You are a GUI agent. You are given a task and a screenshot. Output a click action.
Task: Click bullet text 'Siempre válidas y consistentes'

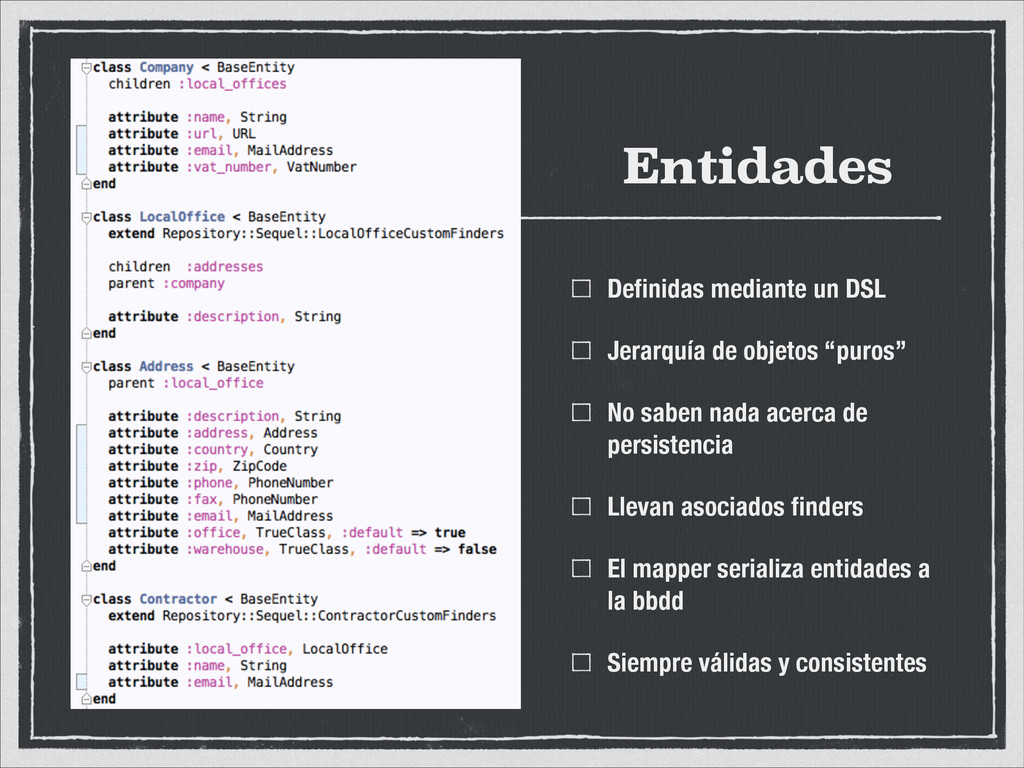pyautogui.click(x=767, y=663)
